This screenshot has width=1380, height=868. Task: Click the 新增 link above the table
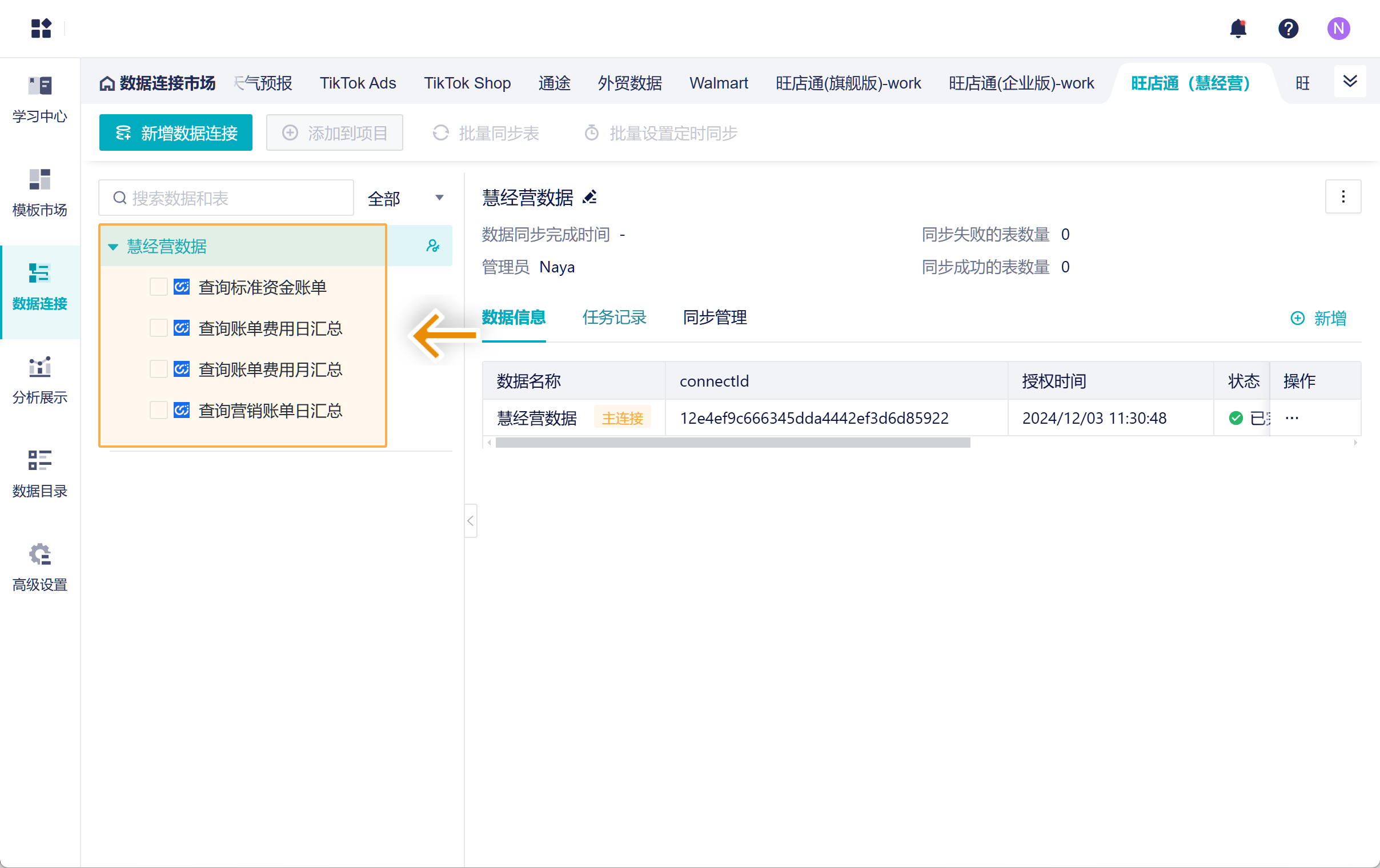[1318, 318]
